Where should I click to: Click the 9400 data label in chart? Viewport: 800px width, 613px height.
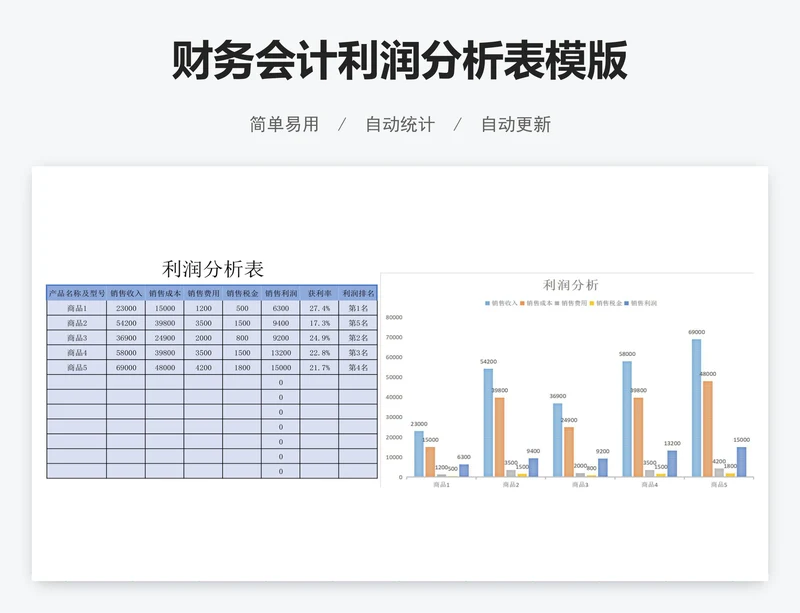coord(533,451)
